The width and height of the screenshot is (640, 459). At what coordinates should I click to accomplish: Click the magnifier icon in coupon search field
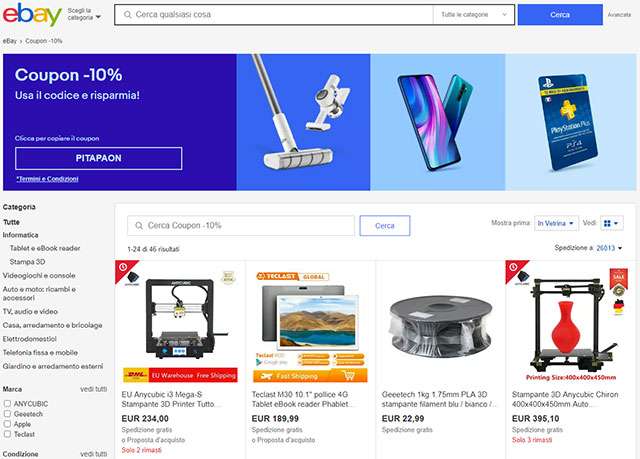pyautogui.click(x=139, y=226)
